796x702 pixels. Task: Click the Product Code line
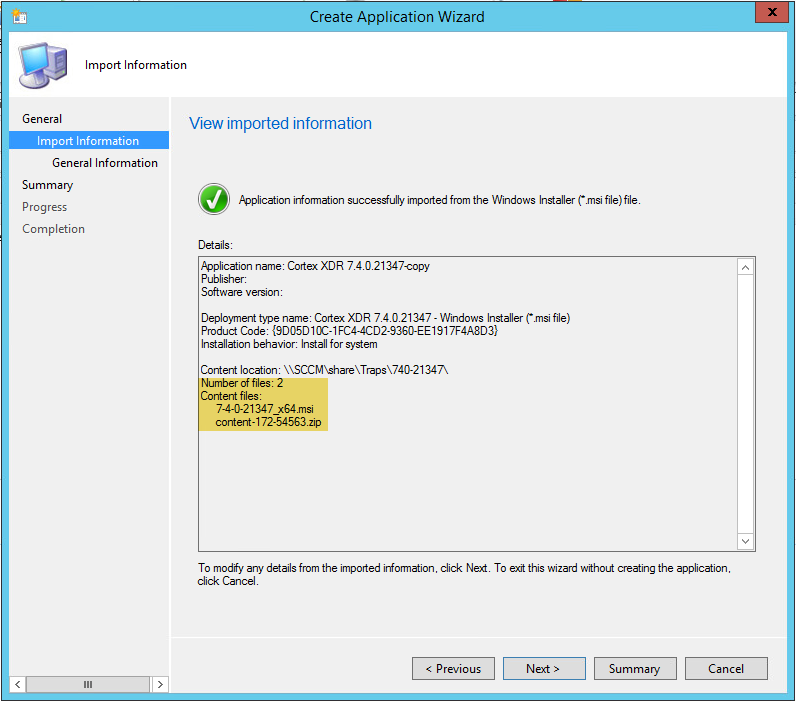point(349,331)
